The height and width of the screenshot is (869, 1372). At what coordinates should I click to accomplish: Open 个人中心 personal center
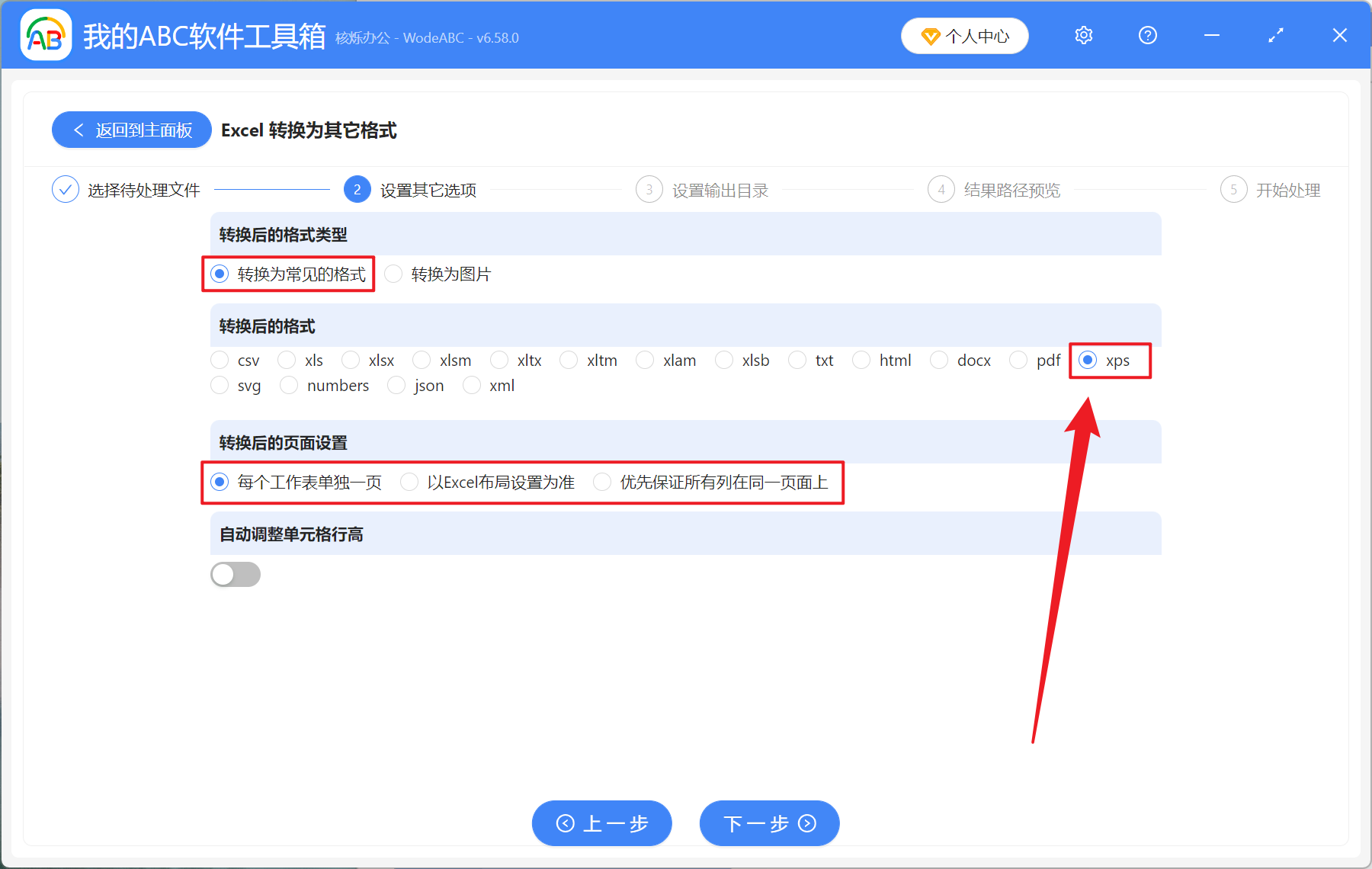[964, 36]
